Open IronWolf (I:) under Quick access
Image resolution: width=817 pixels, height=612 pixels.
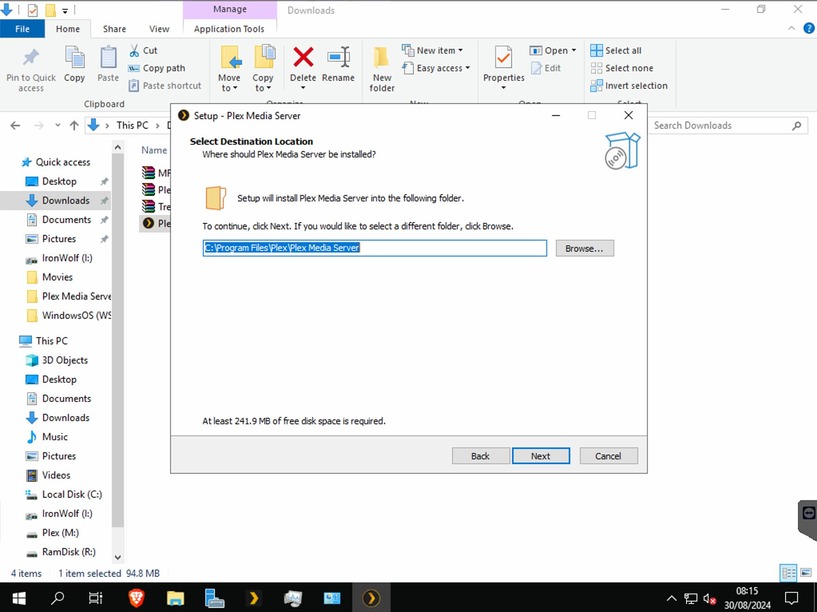[x=59, y=258]
